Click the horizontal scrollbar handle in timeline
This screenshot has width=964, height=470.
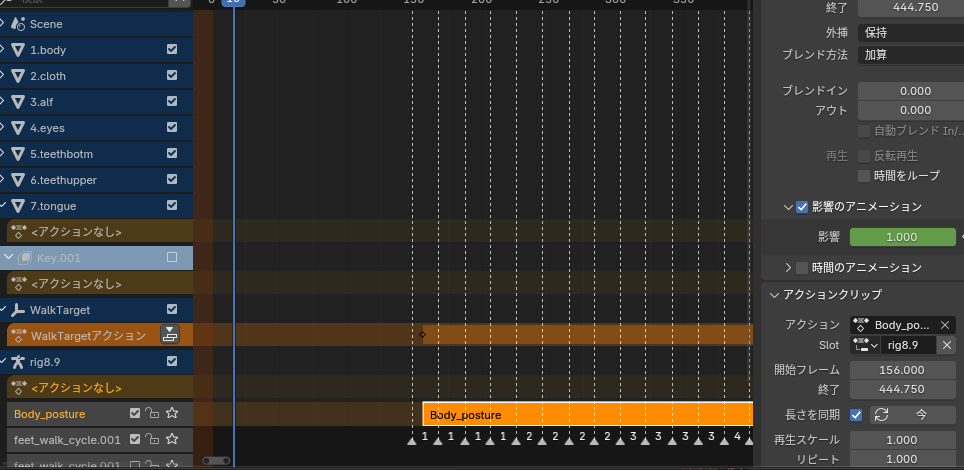pos(216,460)
